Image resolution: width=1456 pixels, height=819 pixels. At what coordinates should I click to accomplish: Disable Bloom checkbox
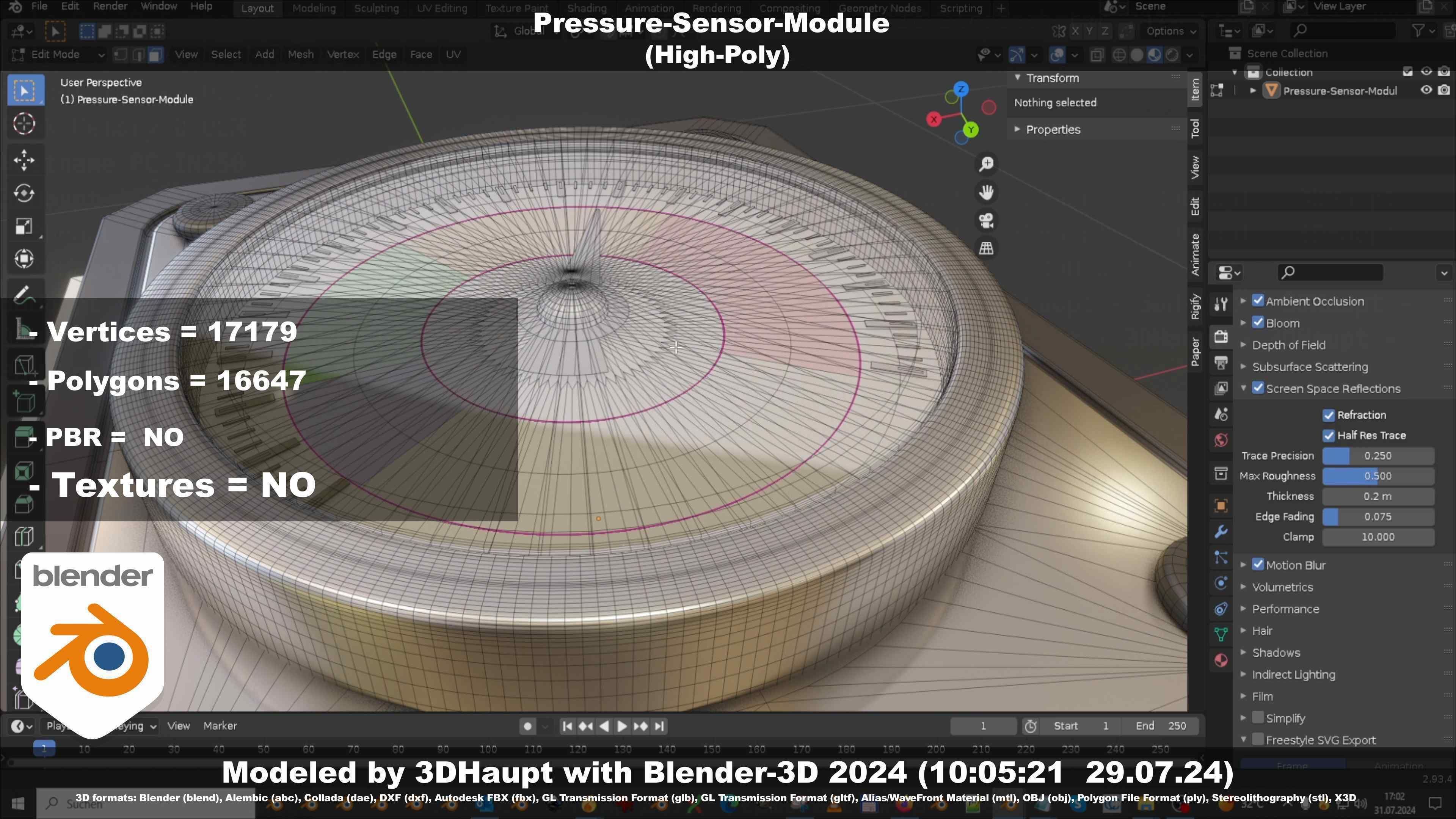pyautogui.click(x=1258, y=323)
